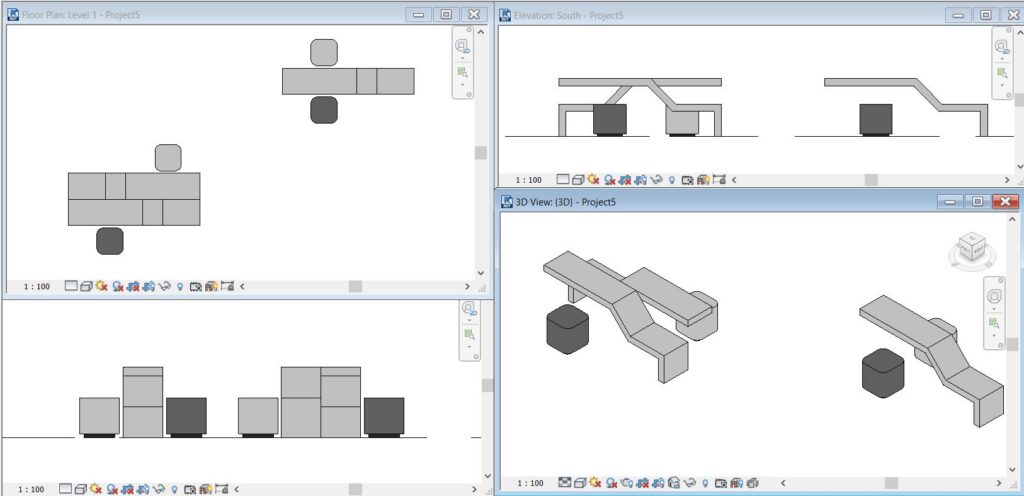Open the 1 : 100 scale list in 3D View
This screenshot has width=1024, height=496.
530,484
